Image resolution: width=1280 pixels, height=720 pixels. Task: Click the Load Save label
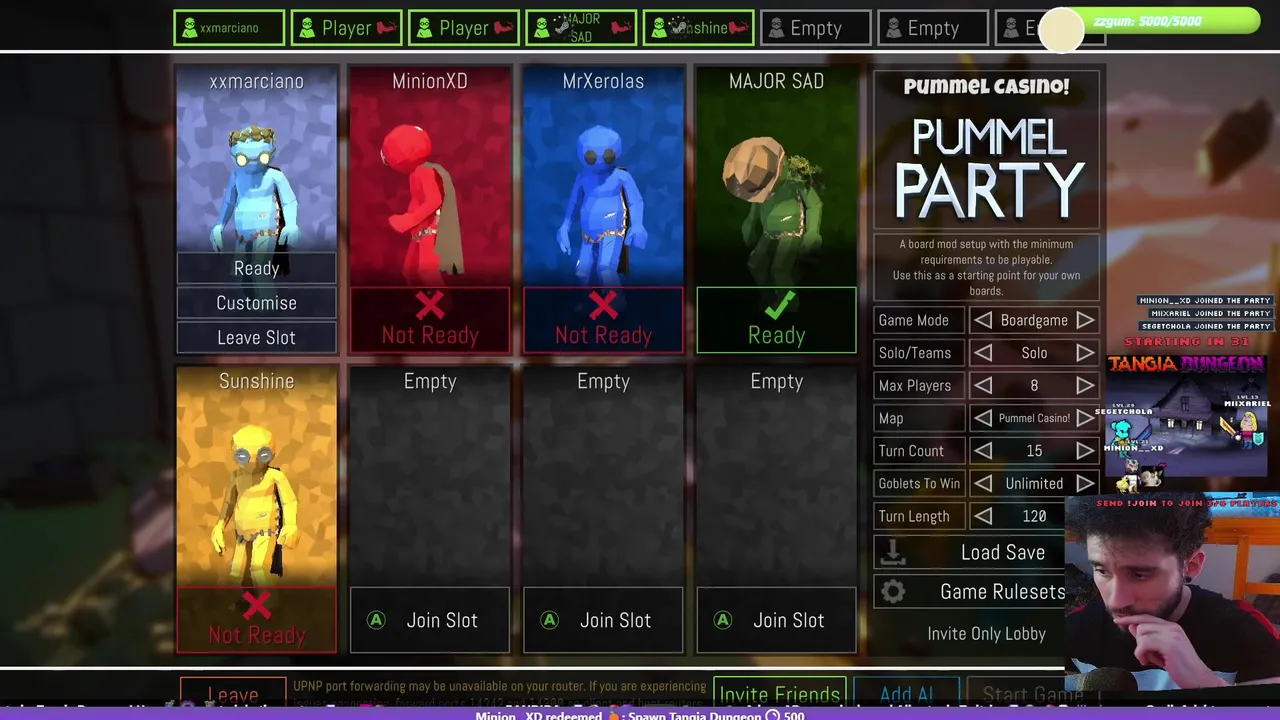point(1003,552)
